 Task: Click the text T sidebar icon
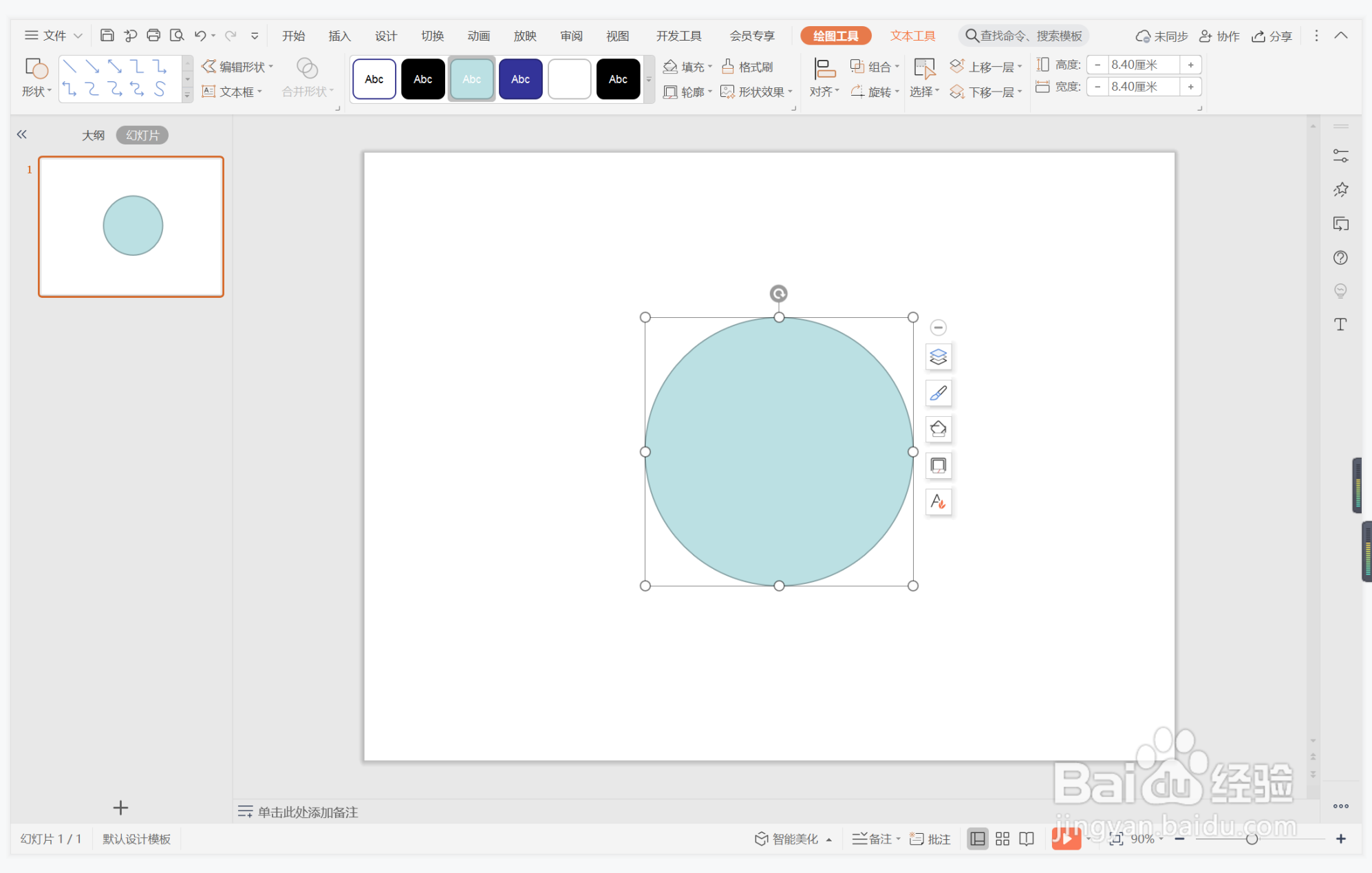point(1340,324)
